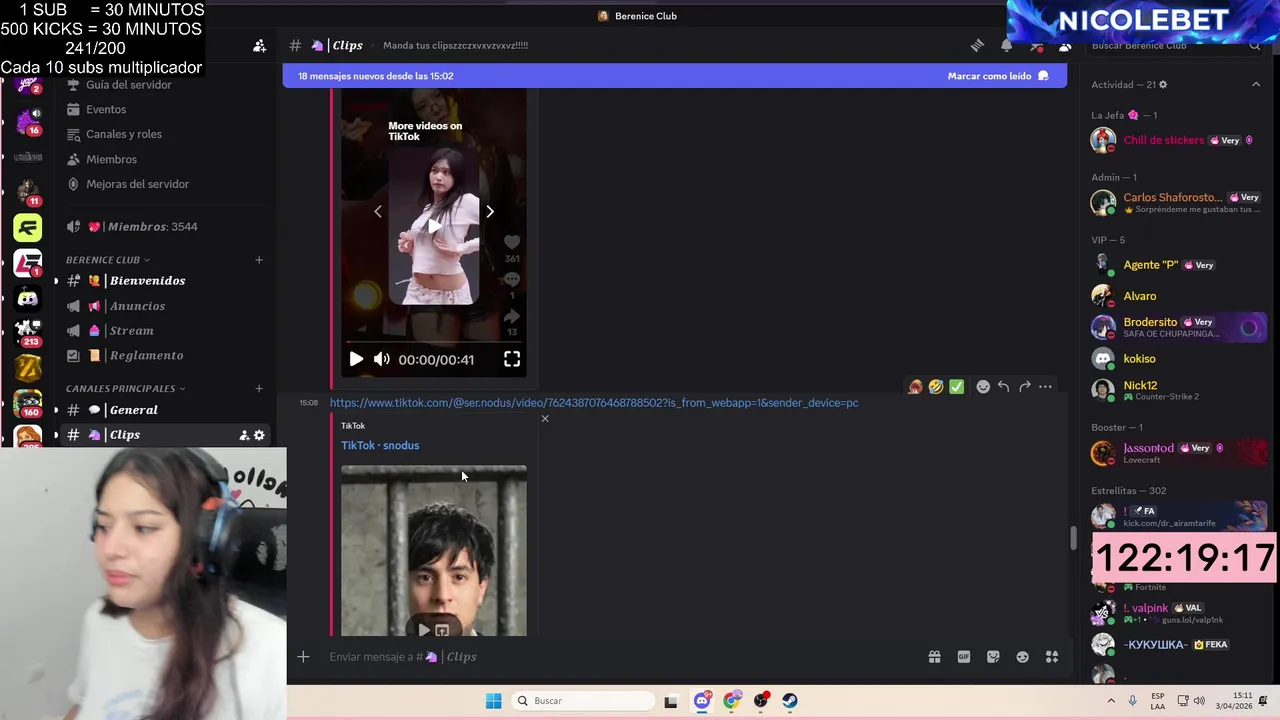The image size is (1280, 720).
Task: Mute the first TikTok video volume
Action: click(x=382, y=359)
